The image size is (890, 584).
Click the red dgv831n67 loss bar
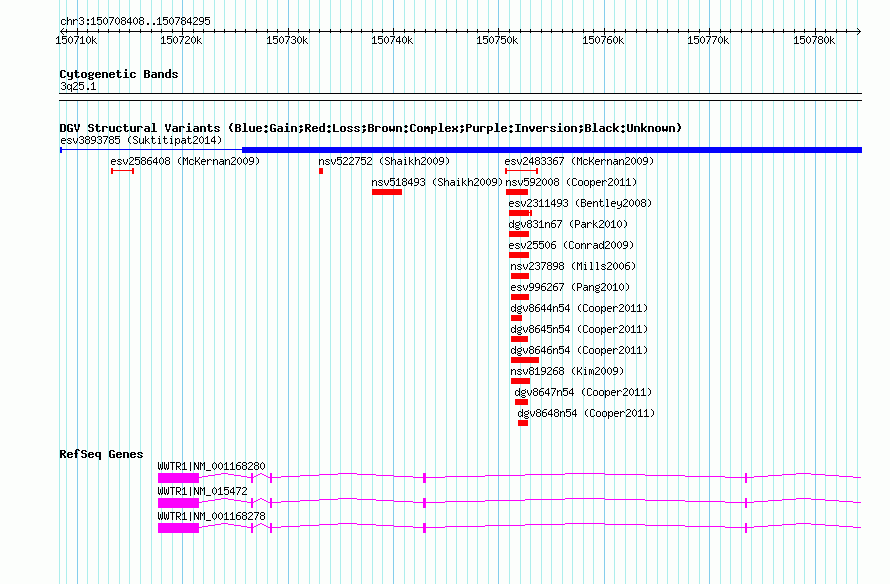pyautogui.click(x=519, y=234)
